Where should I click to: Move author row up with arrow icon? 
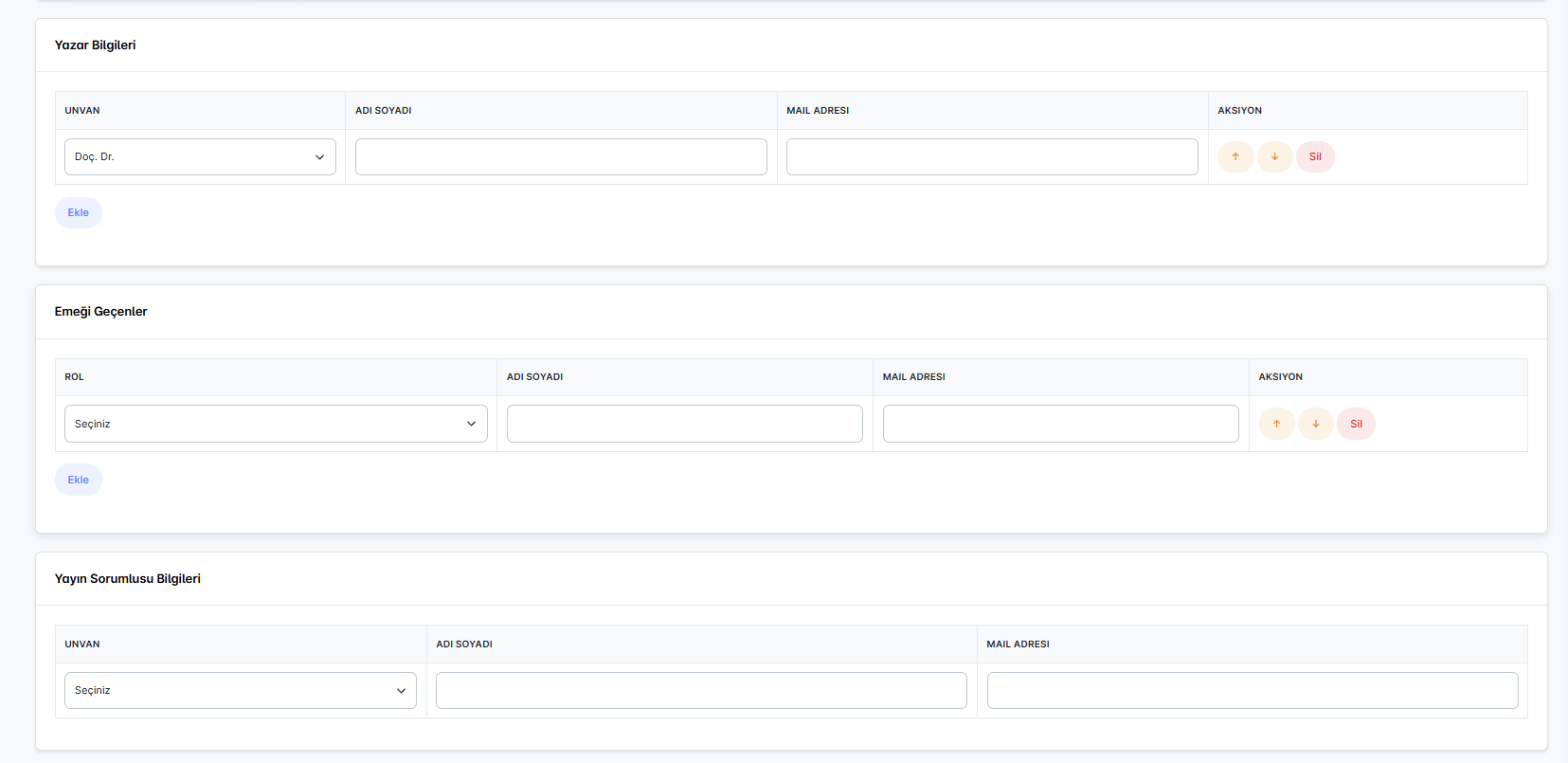tap(1235, 157)
